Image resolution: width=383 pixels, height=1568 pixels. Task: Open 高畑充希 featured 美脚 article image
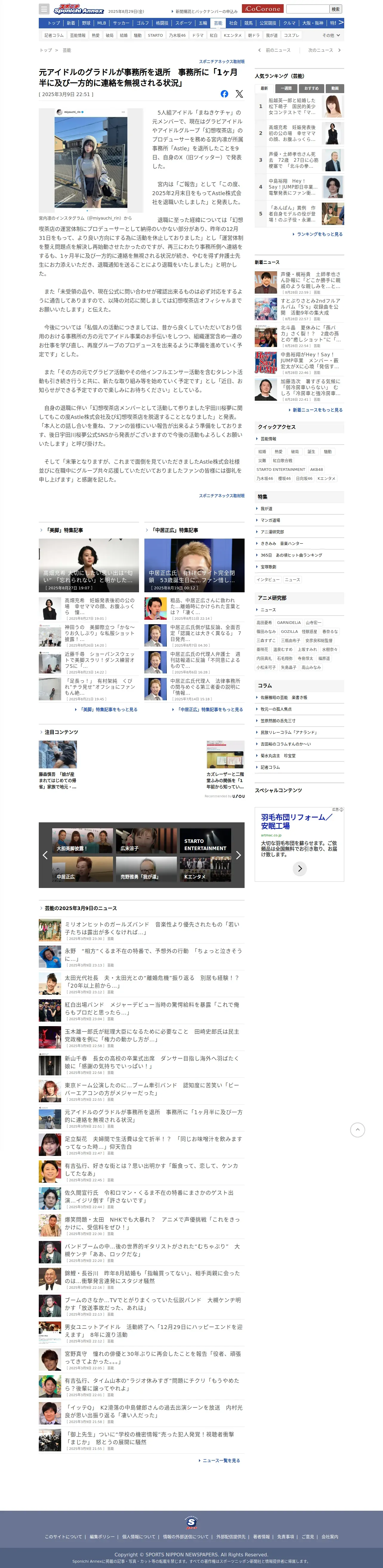[89, 565]
